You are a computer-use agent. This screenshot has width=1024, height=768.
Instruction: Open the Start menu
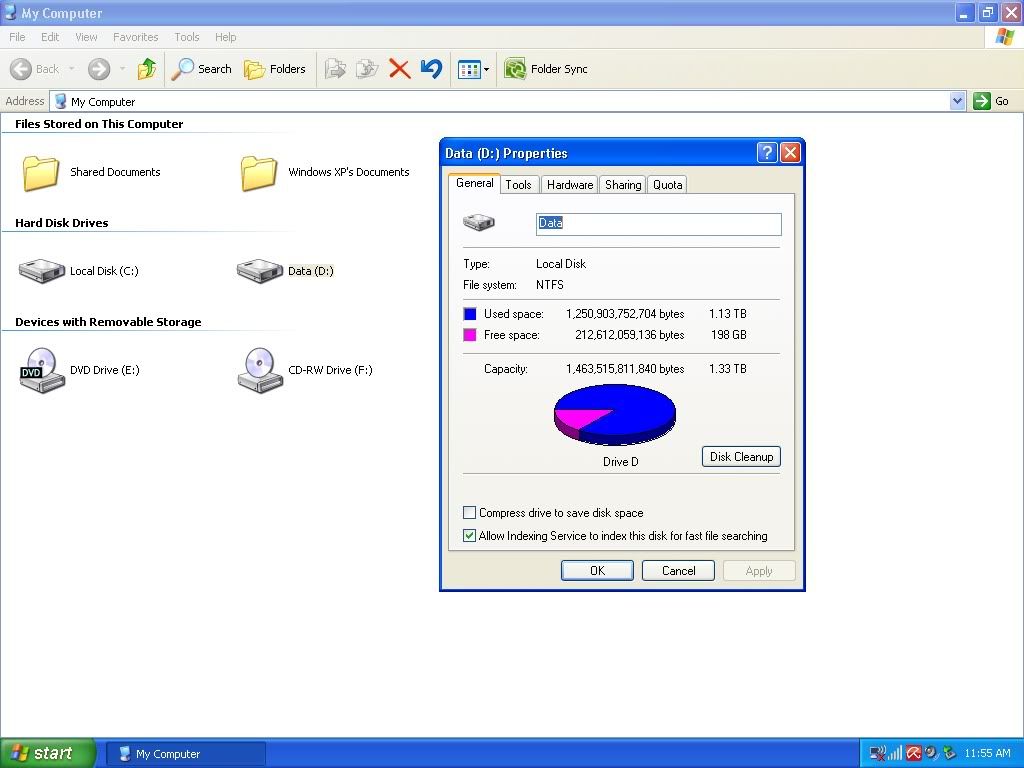click(47, 753)
